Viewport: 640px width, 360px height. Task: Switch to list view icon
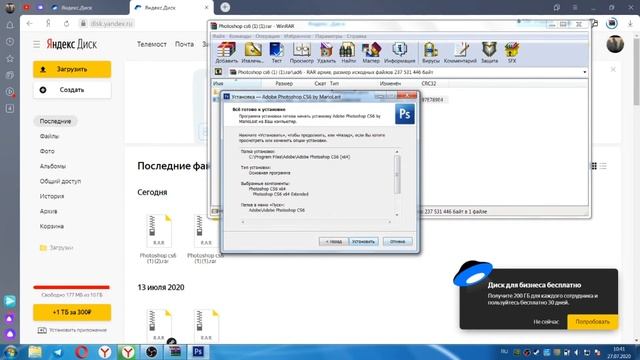603,166
